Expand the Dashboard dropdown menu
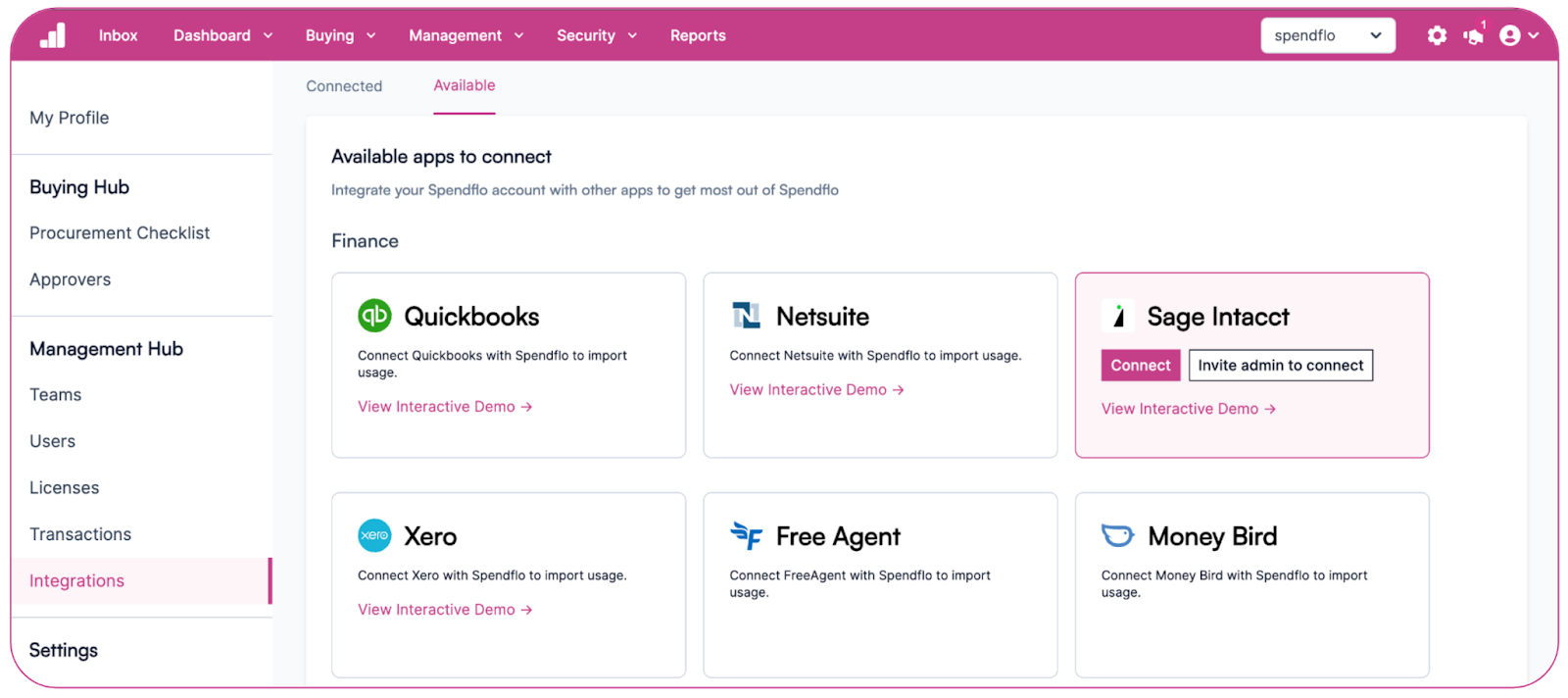 click(x=223, y=35)
